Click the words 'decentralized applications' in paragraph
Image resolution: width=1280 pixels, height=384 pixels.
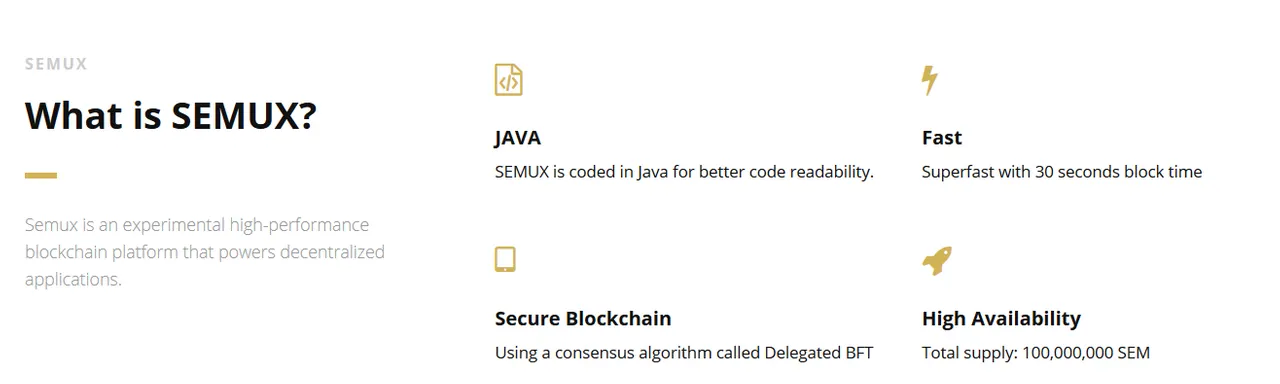click(205, 266)
